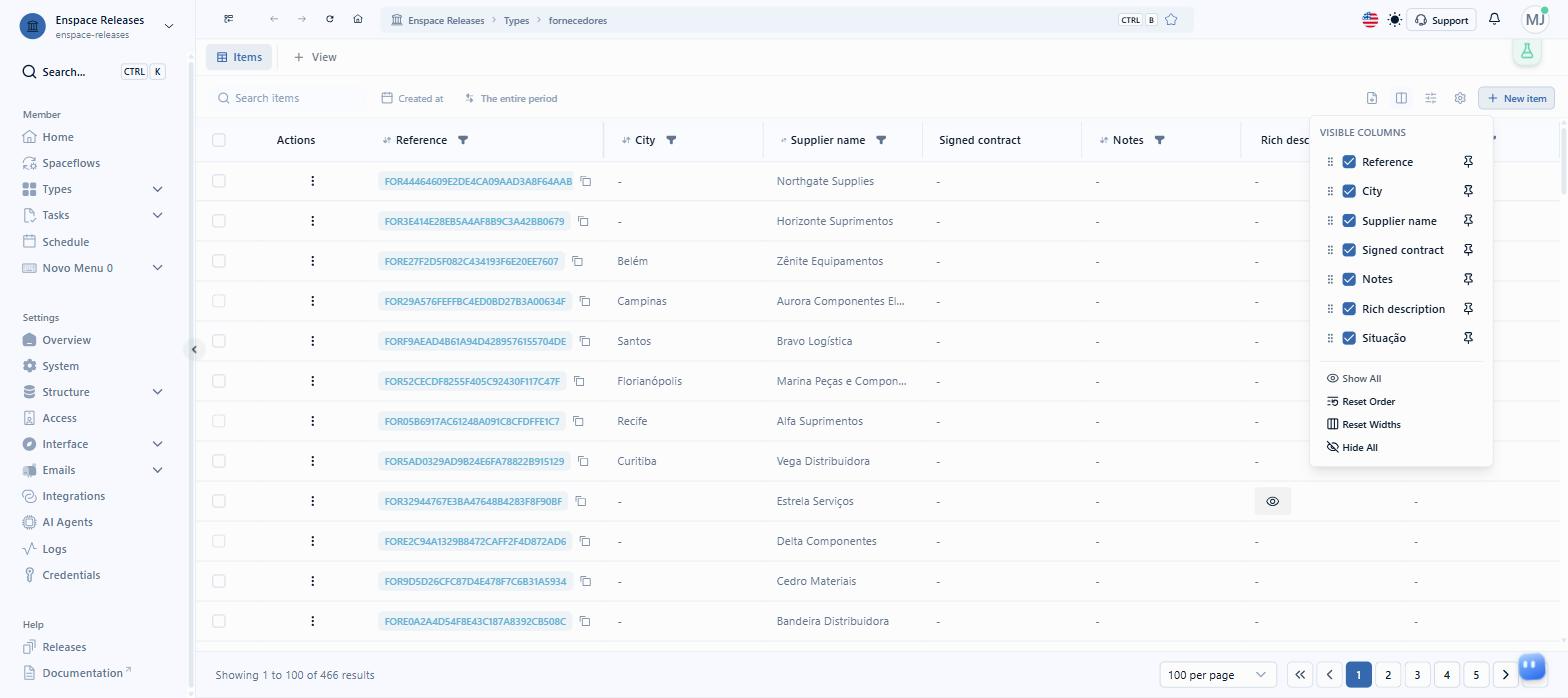Screen dimensions: 1568x698
Task: Bookmark page with the star icon
Action: (x=1171, y=20)
